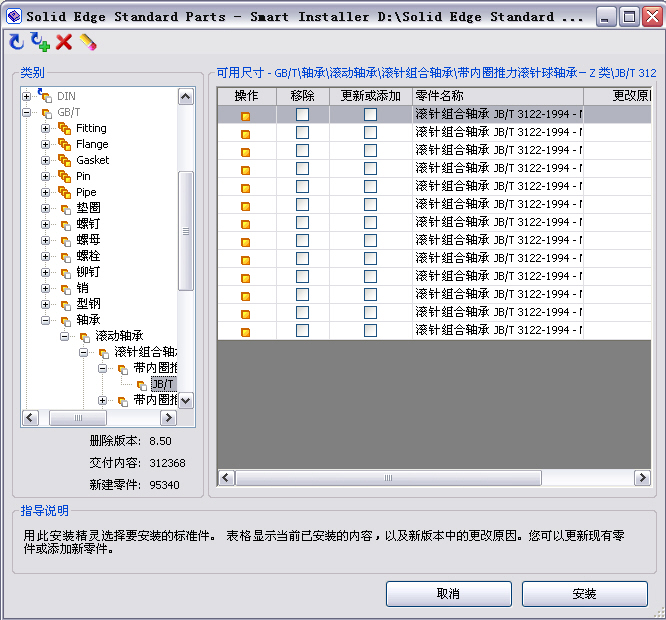This screenshot has height=620, width=666.
Task: Expand the DIN tree node
Action: [26, 96]
